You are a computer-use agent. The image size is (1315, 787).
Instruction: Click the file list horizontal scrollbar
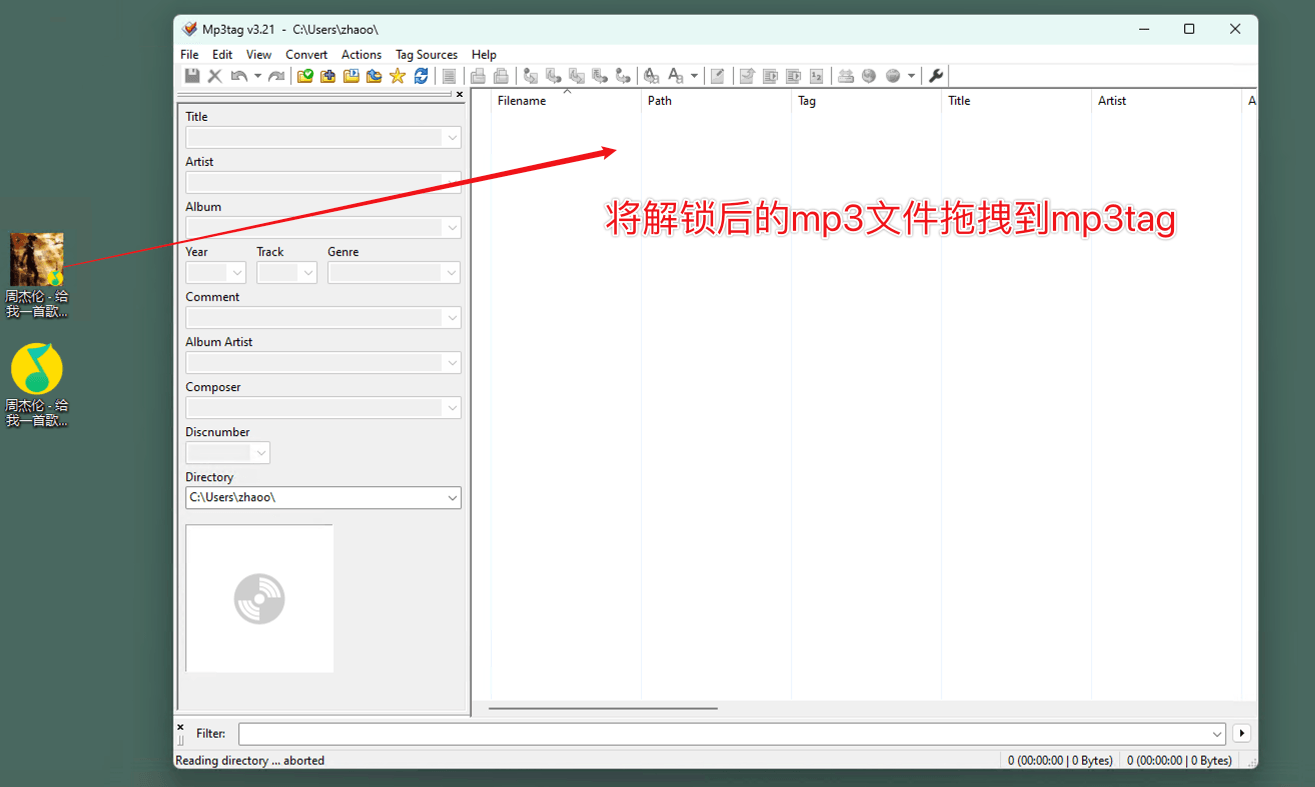(603, 708)
